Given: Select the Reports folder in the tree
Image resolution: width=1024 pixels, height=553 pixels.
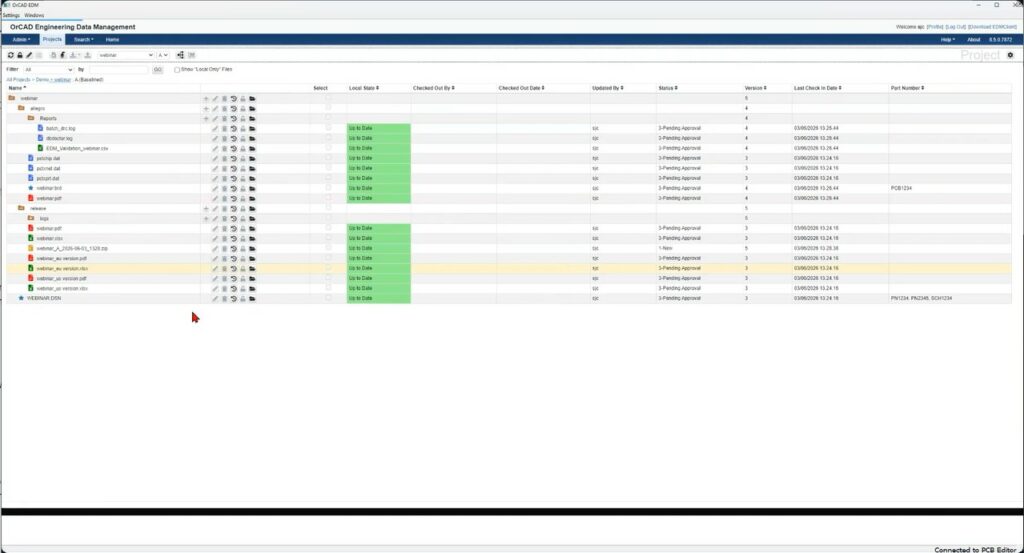Looking at the screenshot, I should [x=48, y=119].
